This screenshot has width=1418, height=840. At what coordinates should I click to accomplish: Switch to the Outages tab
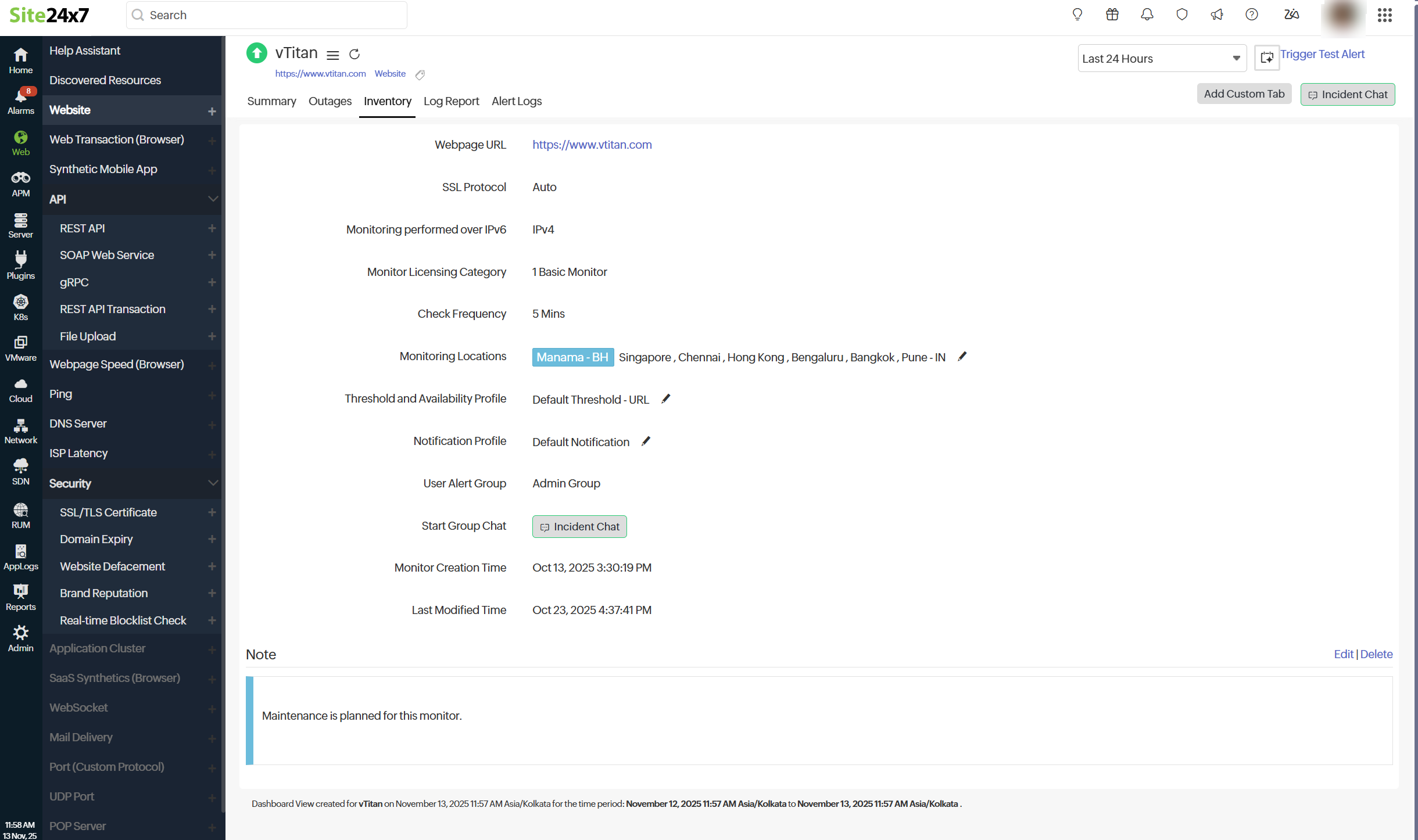(x=330, y=101)
